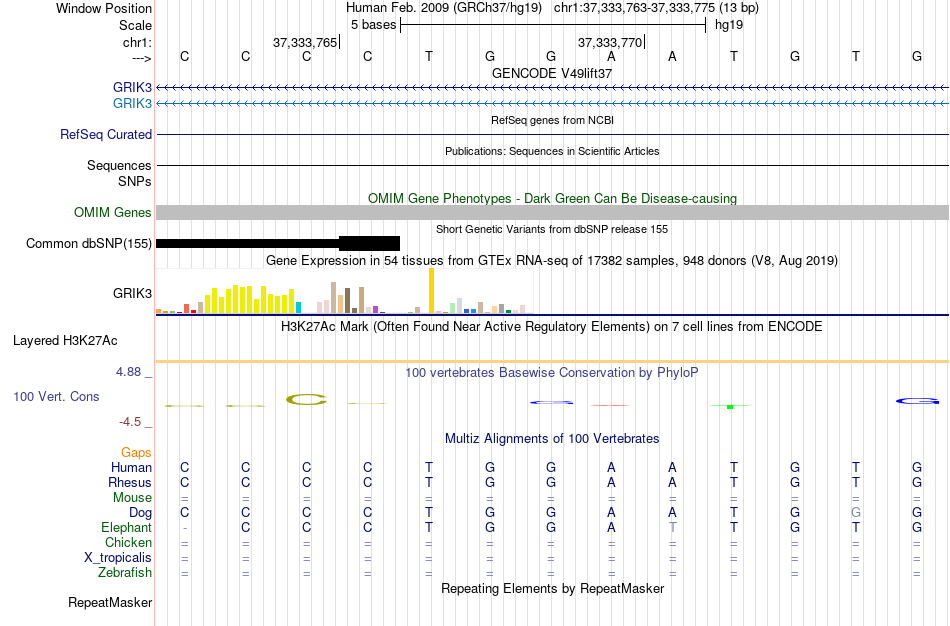Click the green T mark in the PhyloP track
Viewport: 950px width, 626px height.
pyautogui.click(x=730, y=406)
